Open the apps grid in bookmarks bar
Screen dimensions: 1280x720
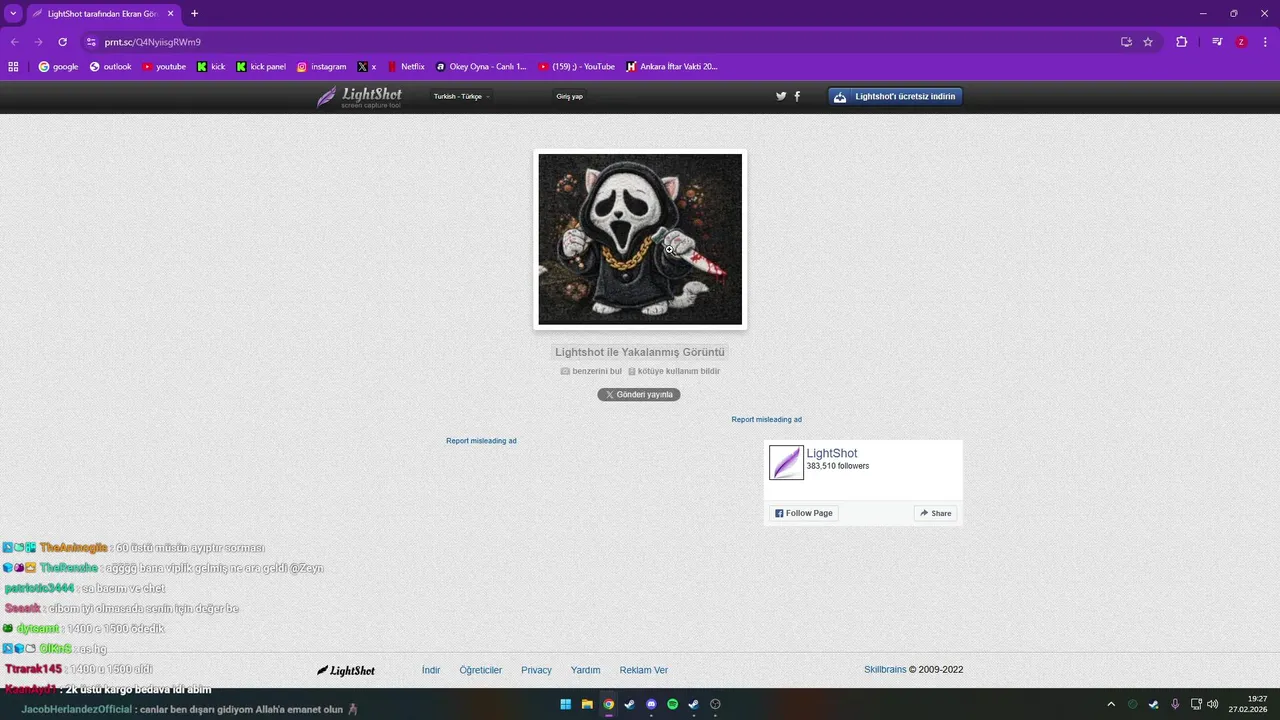point(13,67)
